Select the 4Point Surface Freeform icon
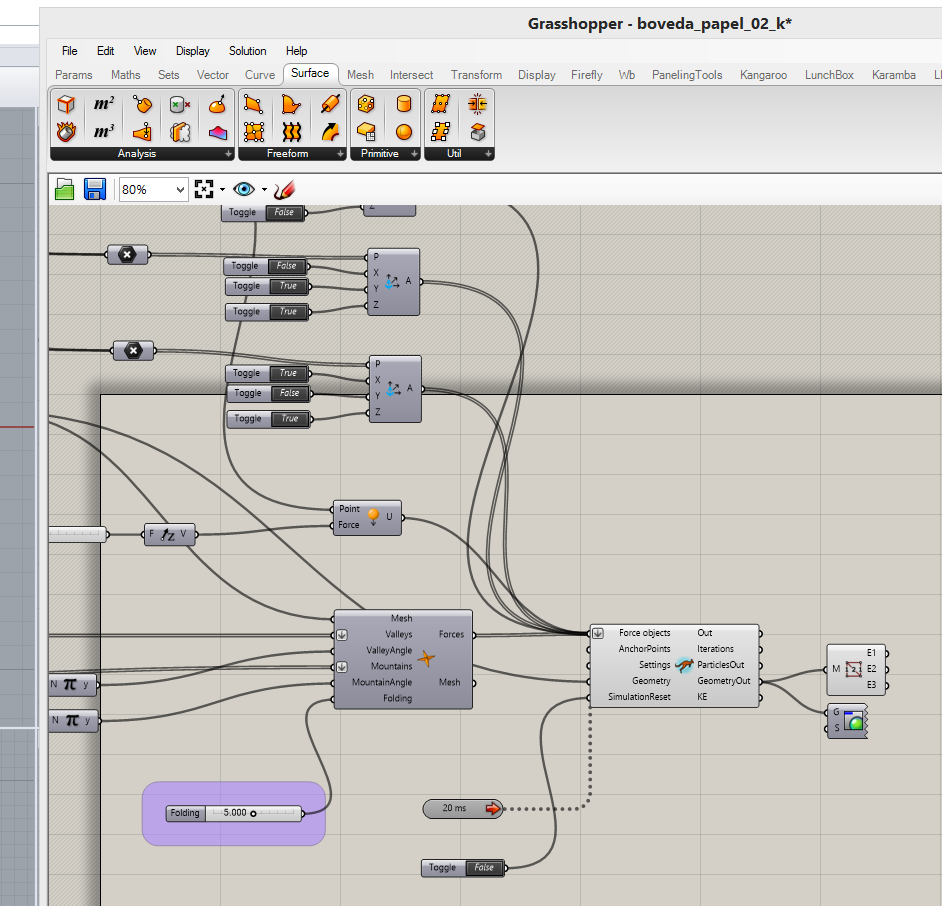The height and width of the screenshot is (906, 942). click(x=254, y=105)
